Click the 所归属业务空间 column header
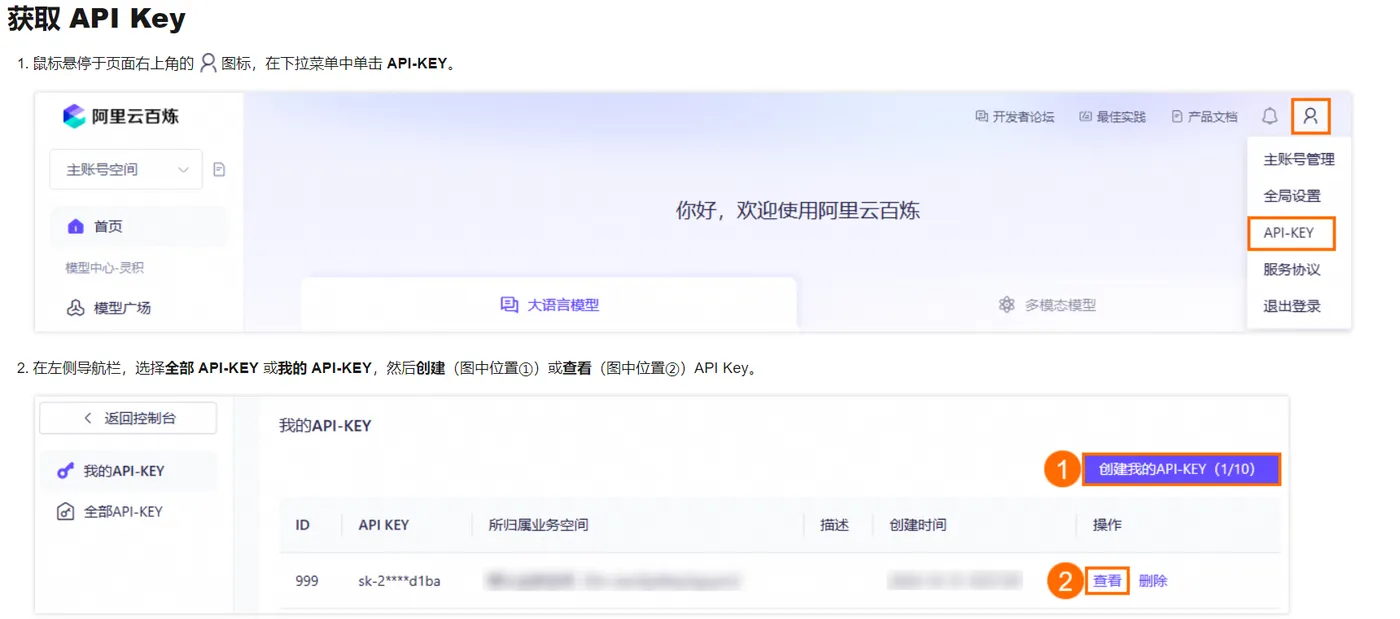The height and width of the screenshot is (619, 1400). 538,525
